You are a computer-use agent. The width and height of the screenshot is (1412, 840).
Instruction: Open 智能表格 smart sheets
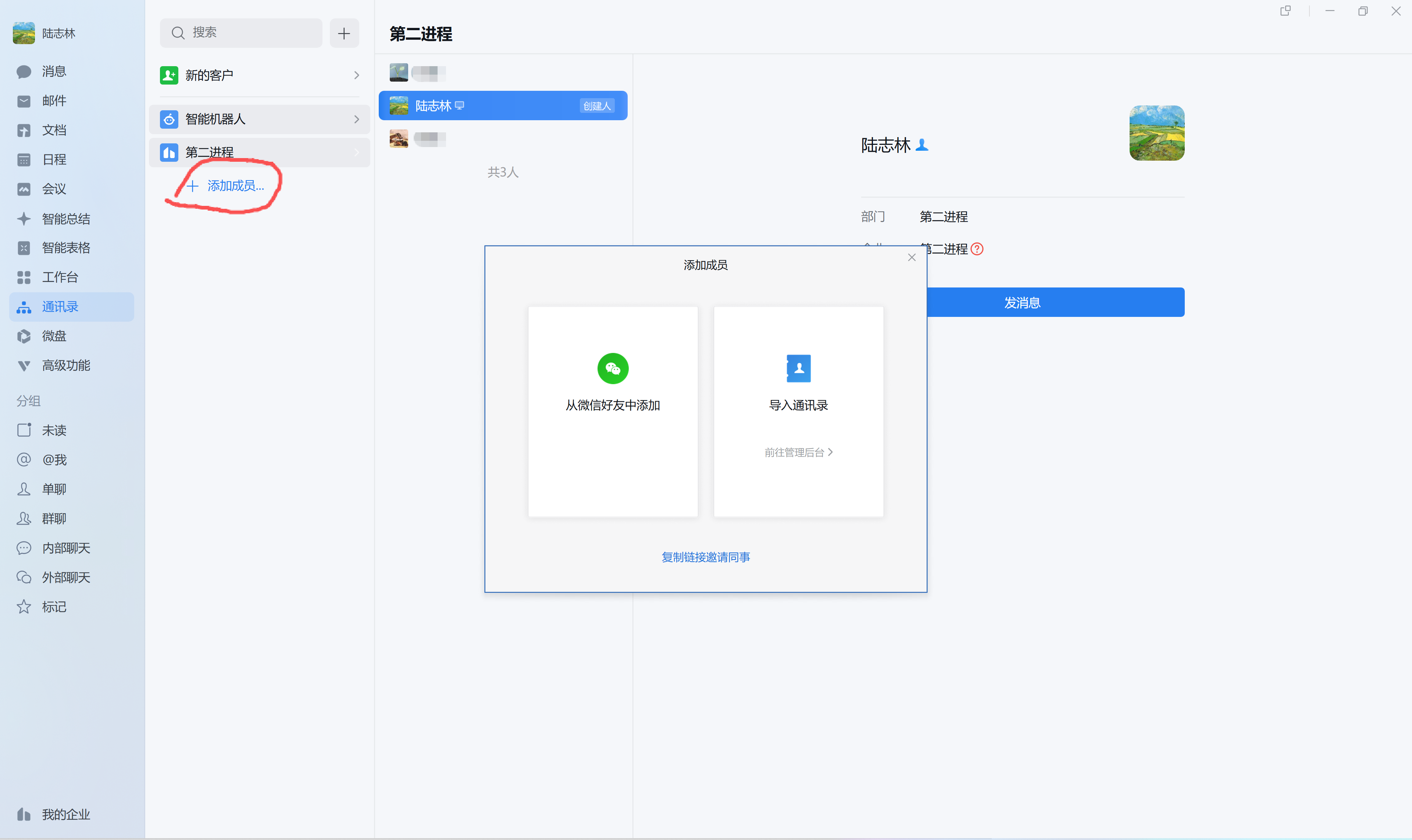click(71, 248)
